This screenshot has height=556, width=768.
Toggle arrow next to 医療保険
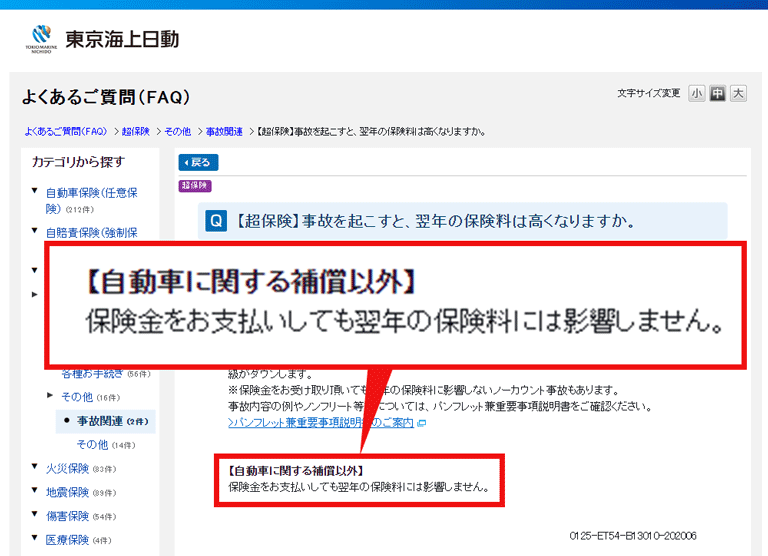point(34,537)
